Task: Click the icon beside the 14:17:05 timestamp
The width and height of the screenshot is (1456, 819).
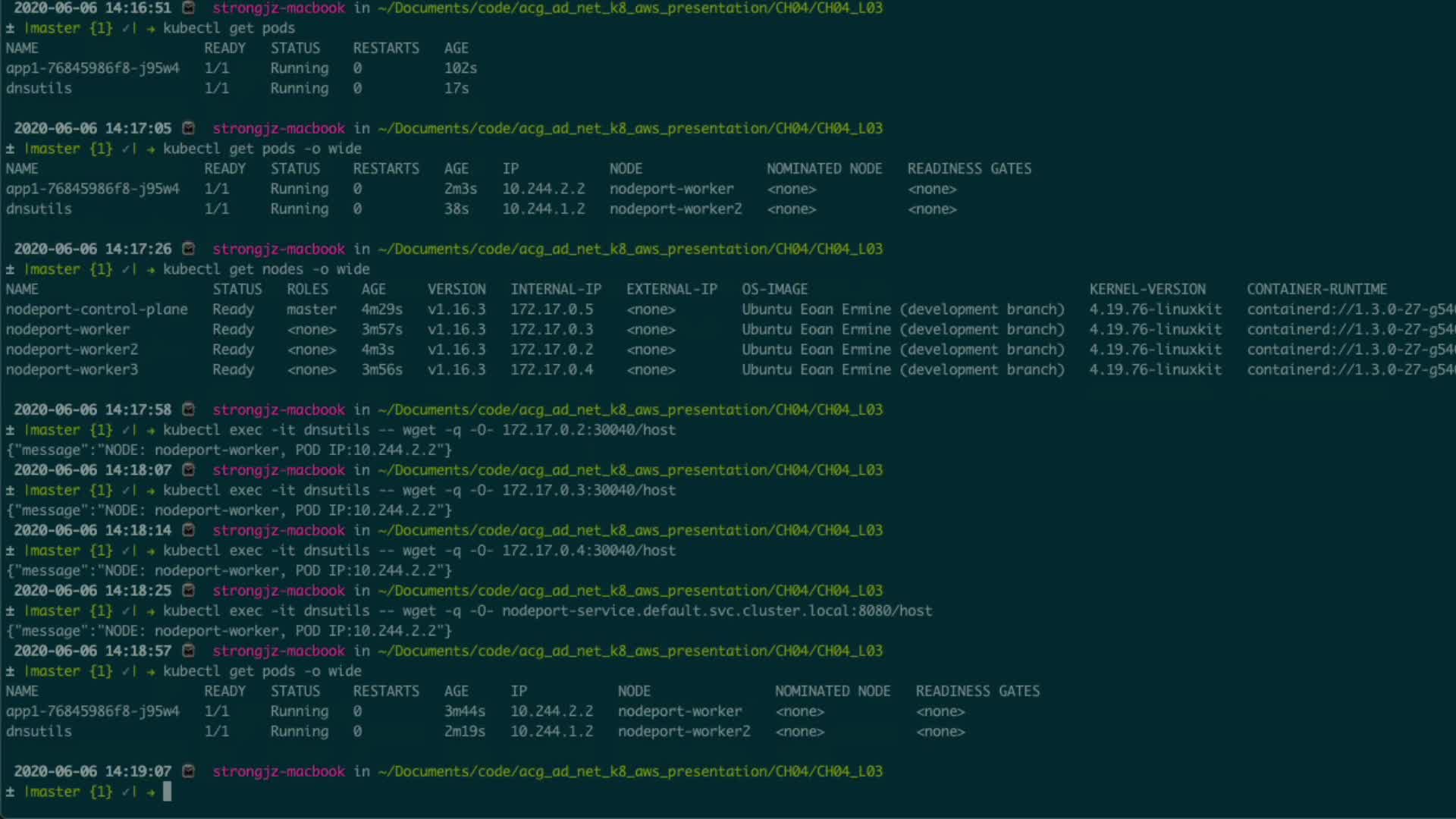Action: [189, 128]
